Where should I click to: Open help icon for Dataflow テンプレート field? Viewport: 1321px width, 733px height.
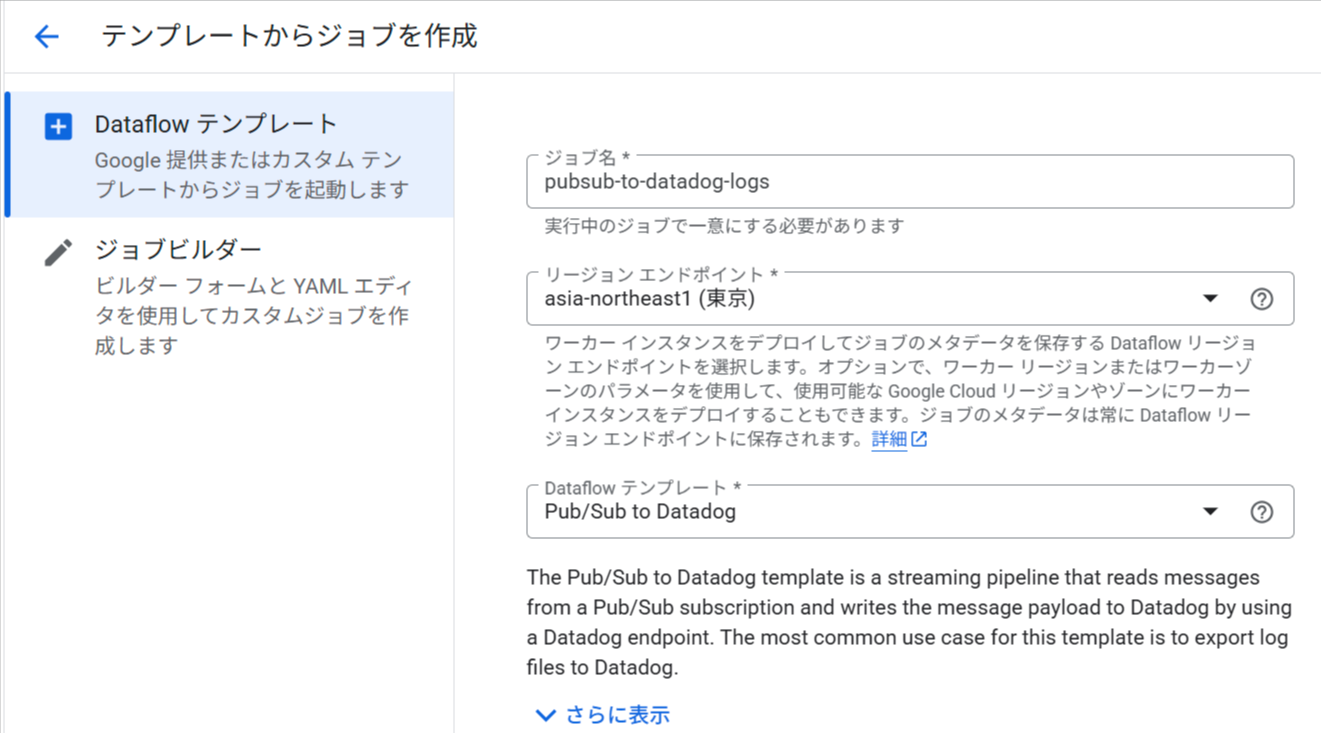(1262, 512)
